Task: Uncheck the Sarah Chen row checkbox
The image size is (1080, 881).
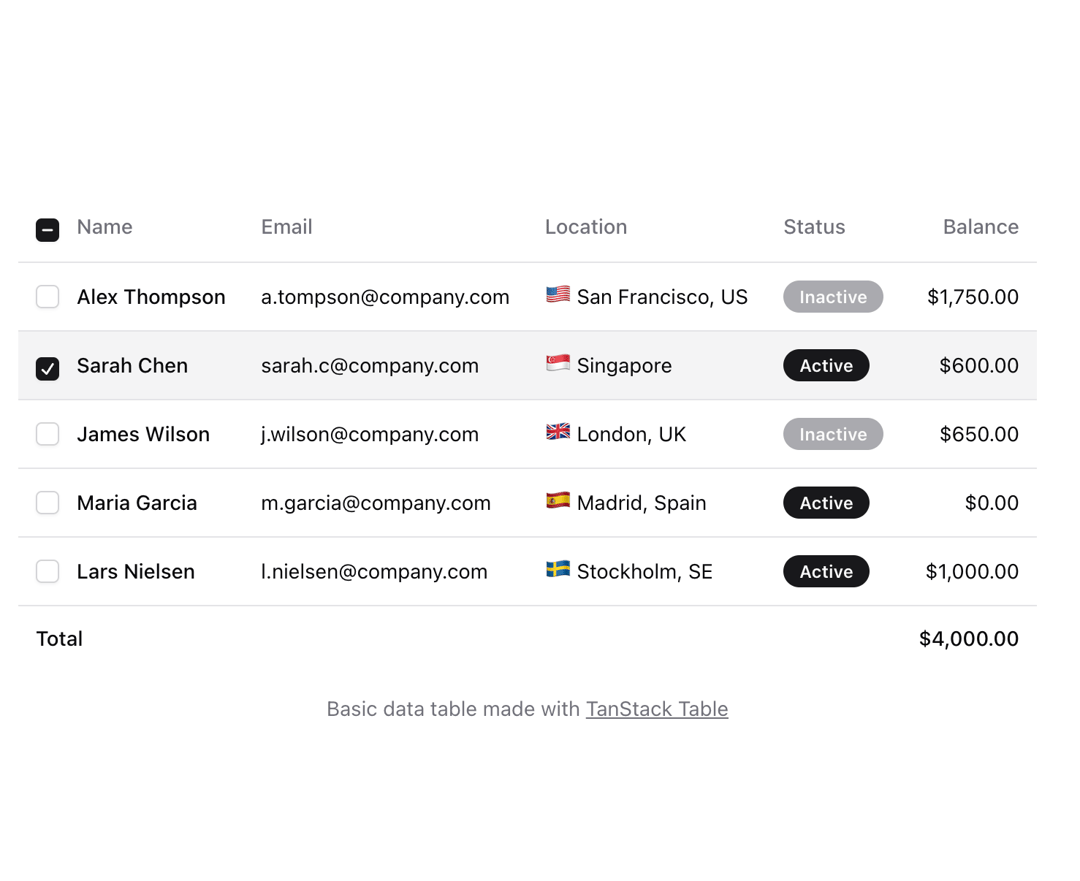Action: [48, 369]
